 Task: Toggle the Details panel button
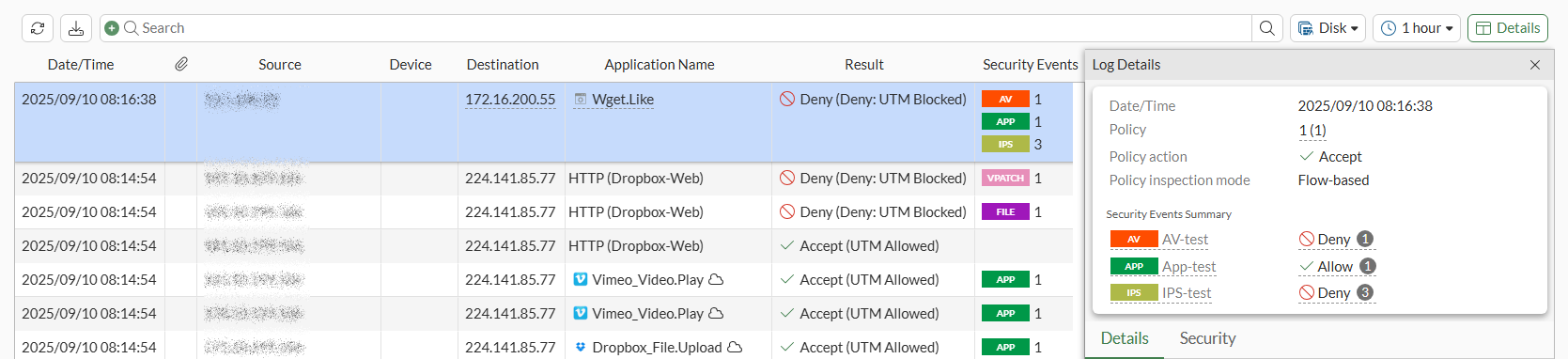1508,28
